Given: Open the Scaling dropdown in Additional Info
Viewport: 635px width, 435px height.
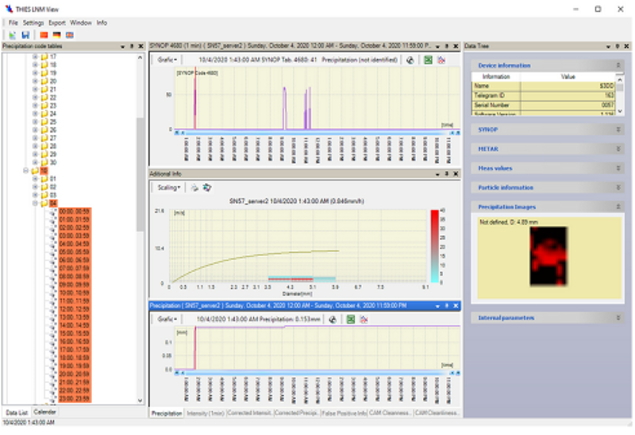Looking at the screenshot, I should tap(169, 188).
